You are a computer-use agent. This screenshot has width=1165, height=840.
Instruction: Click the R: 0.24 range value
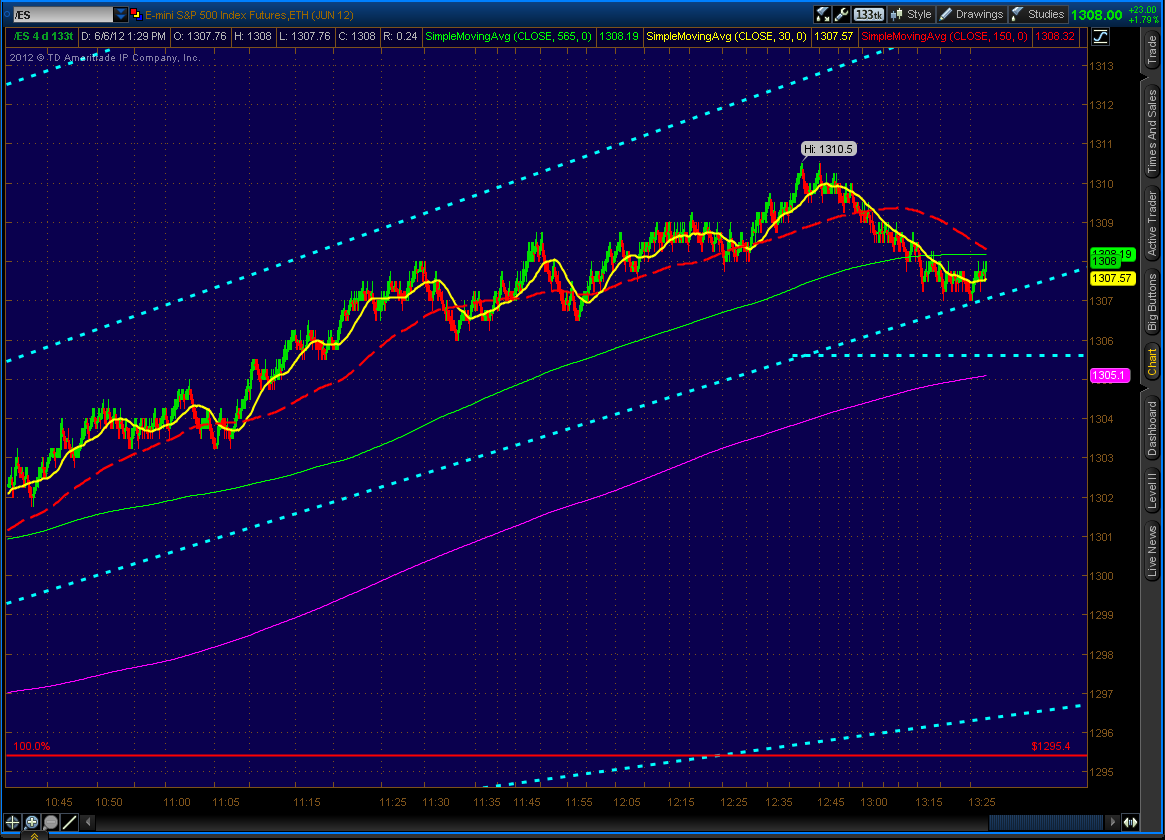(x=400, y=36)
